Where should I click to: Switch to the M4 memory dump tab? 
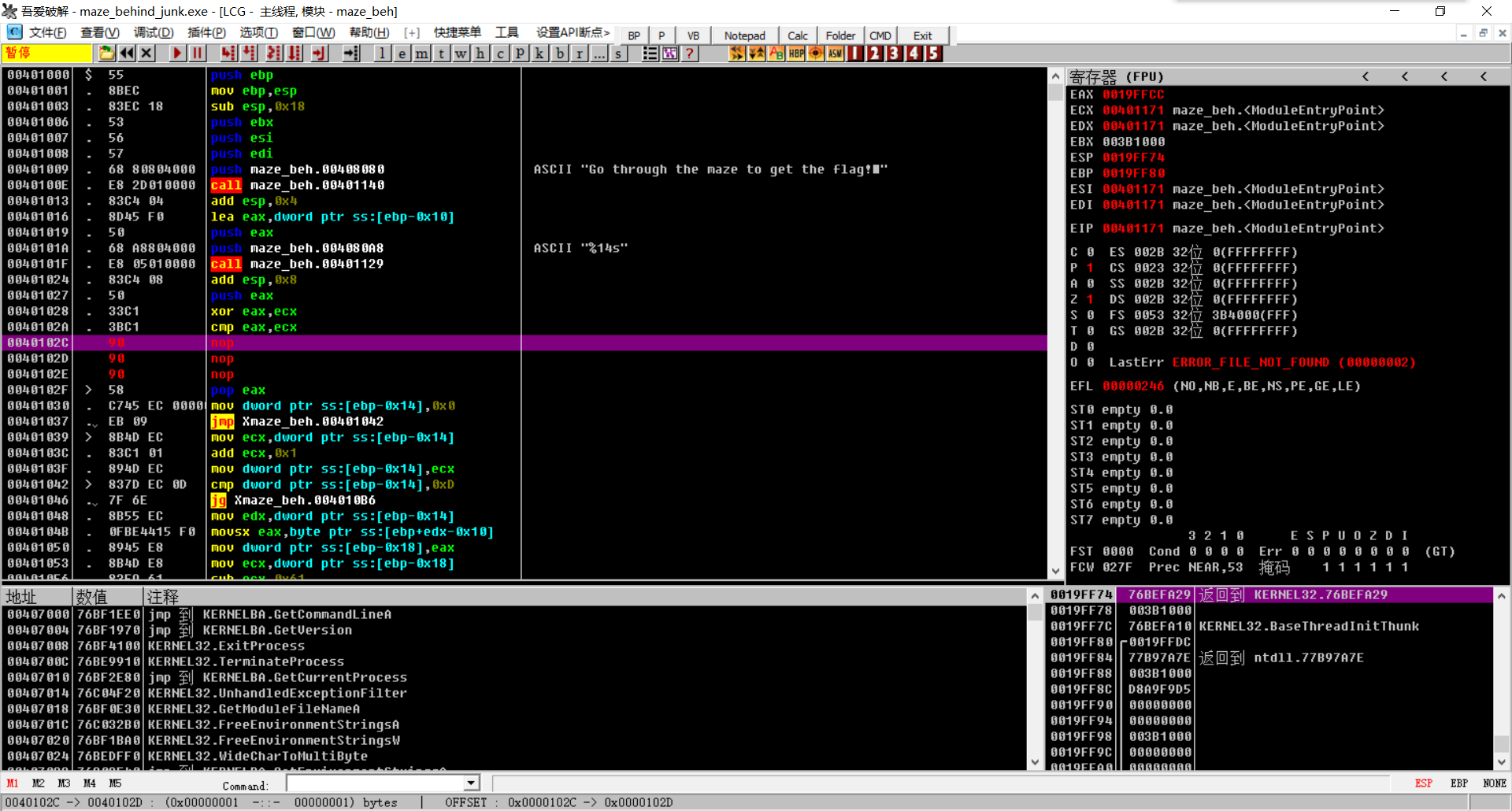[90, 783]
